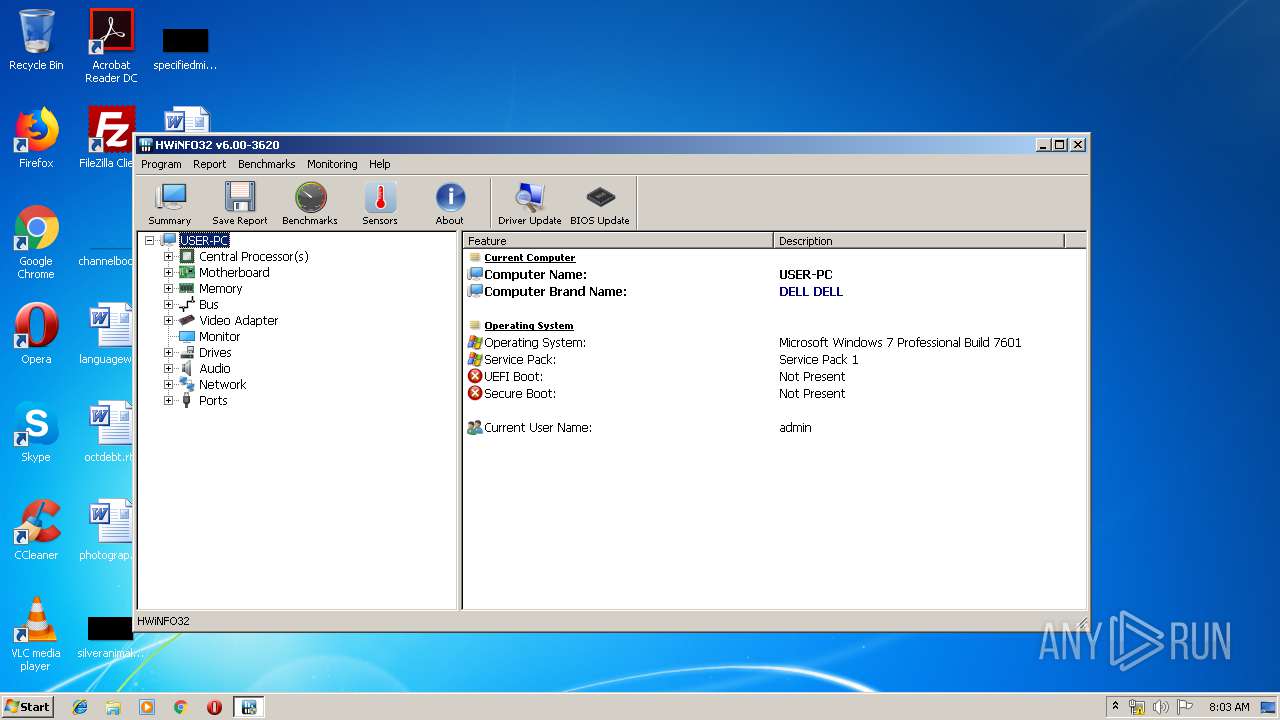Select Ports in the tree
Viewport: 1280px width, 720px height.
pyautogui.click(x=213, y=400)
